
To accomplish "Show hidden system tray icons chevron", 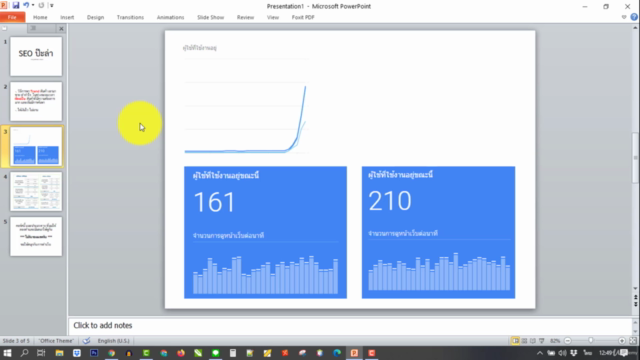I will coord(540,353).
